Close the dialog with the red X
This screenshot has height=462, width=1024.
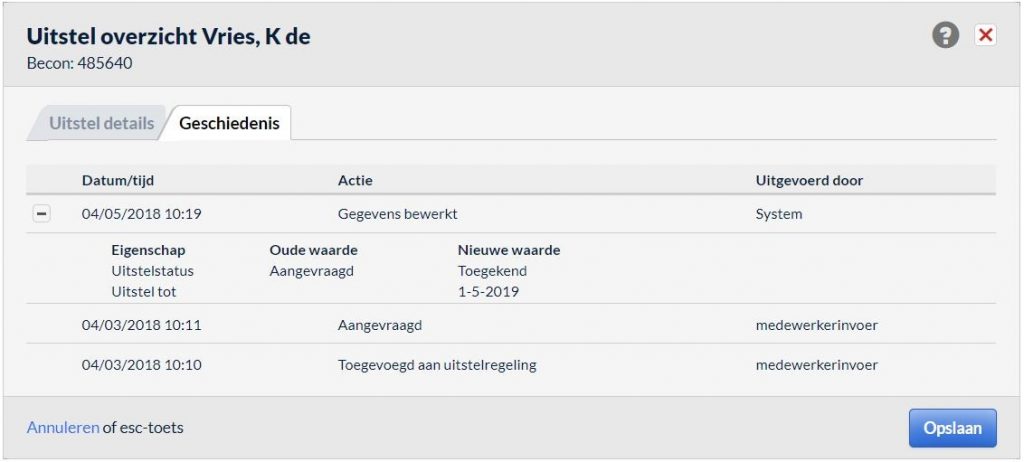click(985, 35)
